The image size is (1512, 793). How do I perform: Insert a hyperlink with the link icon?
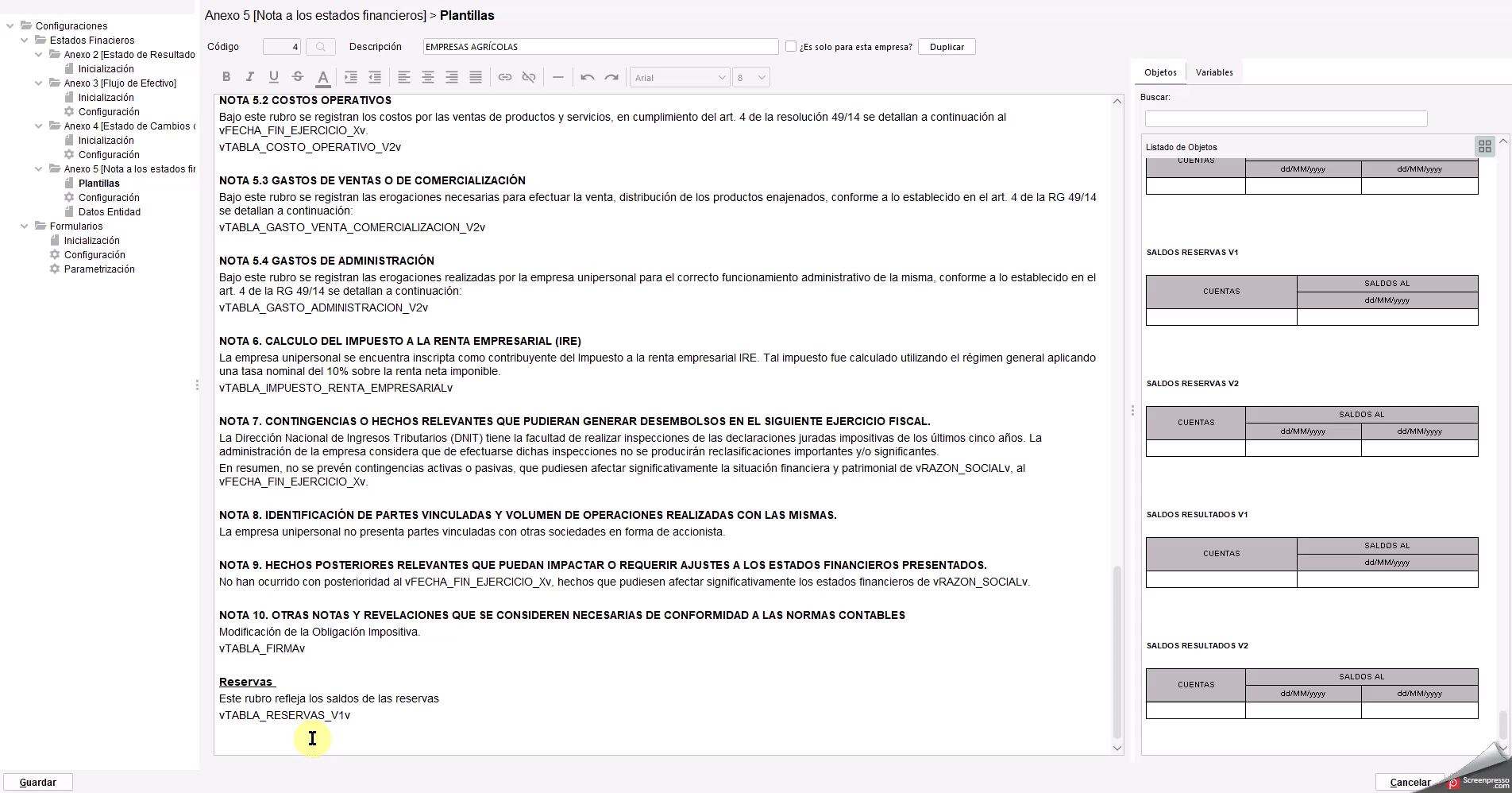tap(505, 77)
